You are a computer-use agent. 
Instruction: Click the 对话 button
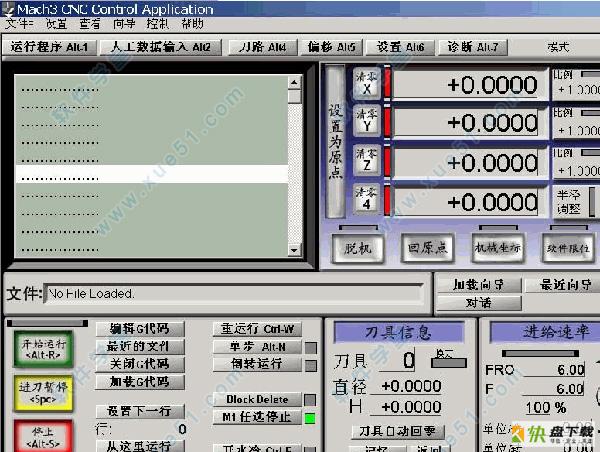(479, 303)
